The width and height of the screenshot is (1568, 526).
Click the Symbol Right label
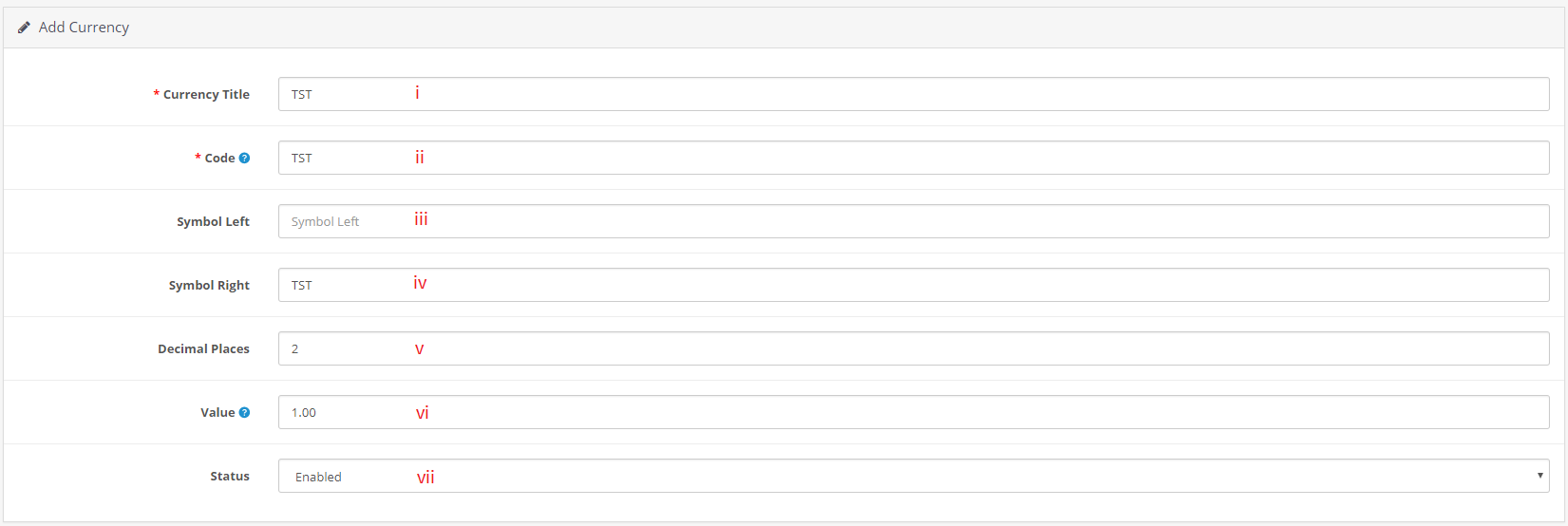pos(209,285)
